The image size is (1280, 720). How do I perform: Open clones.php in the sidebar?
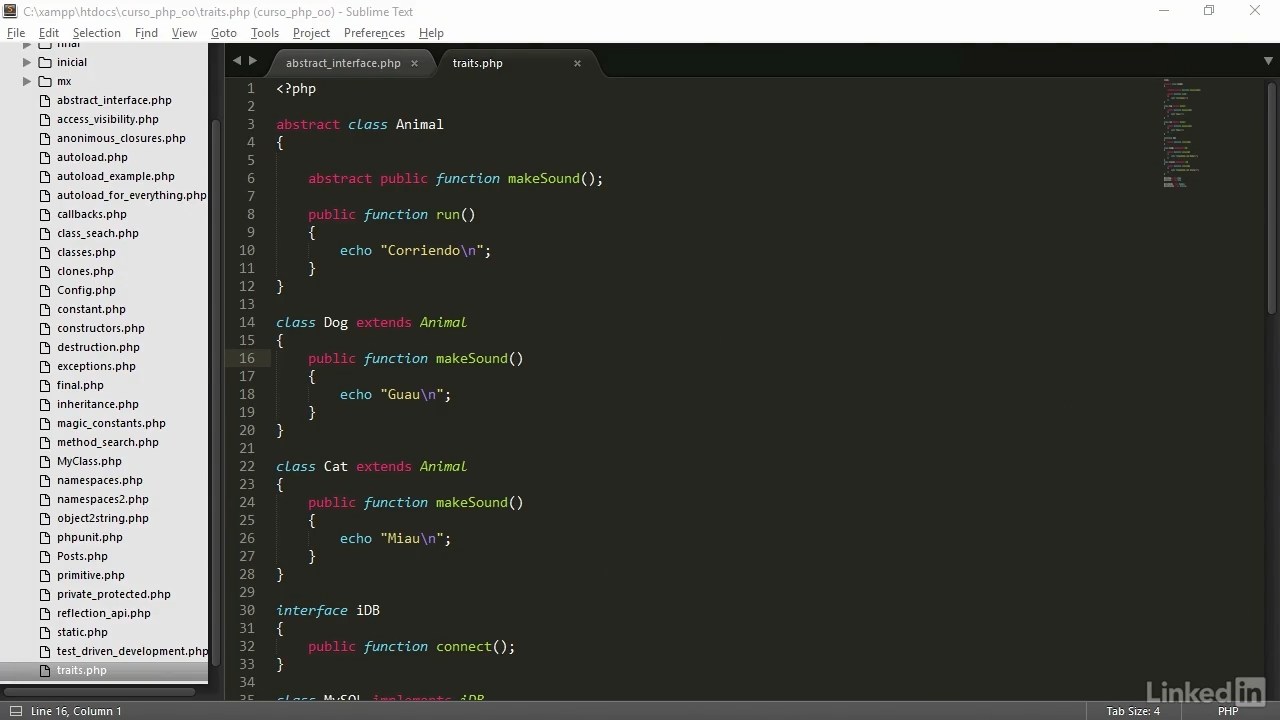tap(85, 271)
